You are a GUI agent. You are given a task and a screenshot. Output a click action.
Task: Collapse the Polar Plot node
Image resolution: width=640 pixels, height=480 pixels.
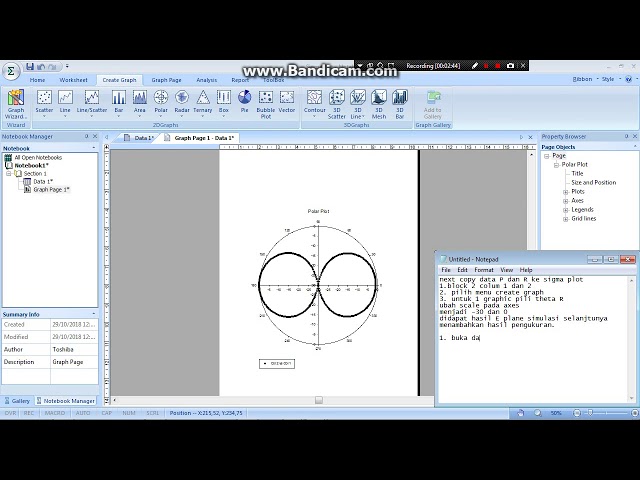(556, 165)
